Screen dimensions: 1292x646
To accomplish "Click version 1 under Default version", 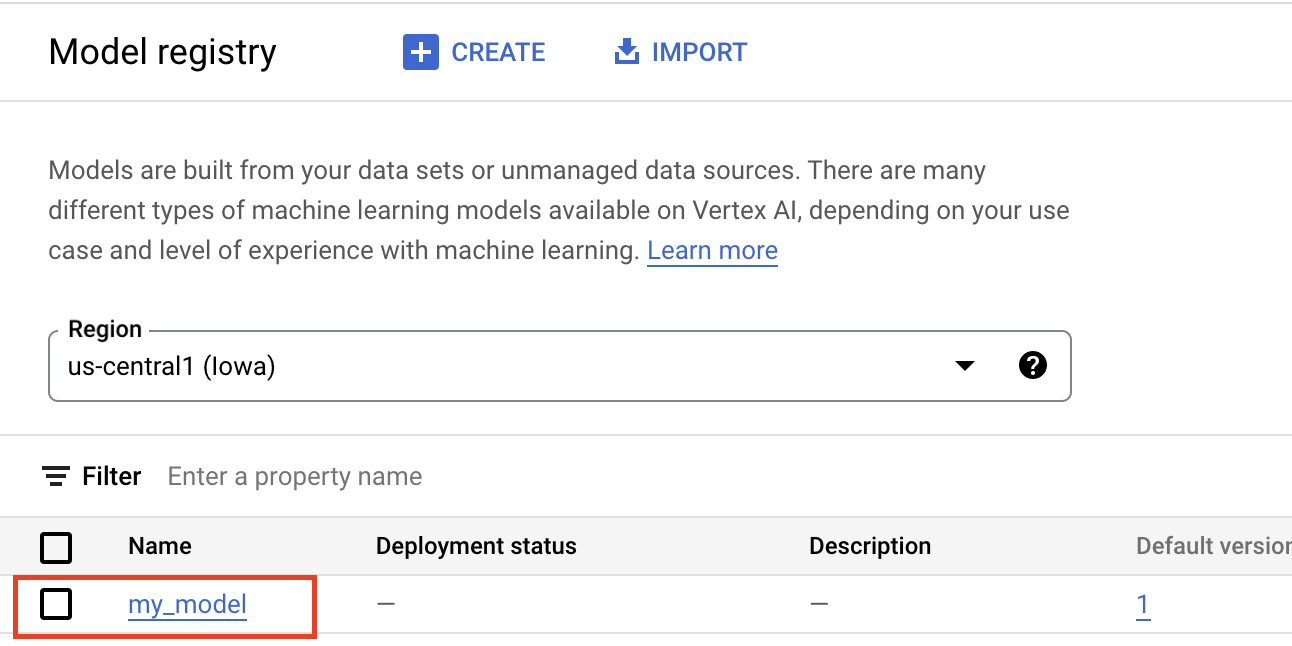I will 1143,604.
